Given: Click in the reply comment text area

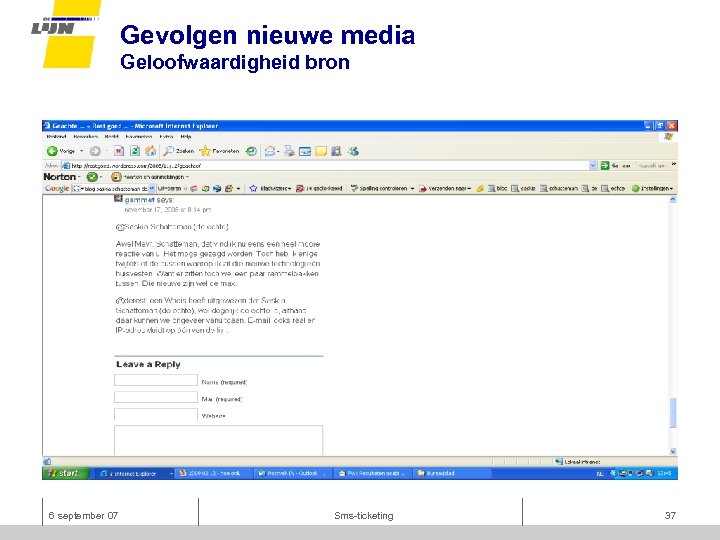Looking at the screenshot, I should (218, 440).
